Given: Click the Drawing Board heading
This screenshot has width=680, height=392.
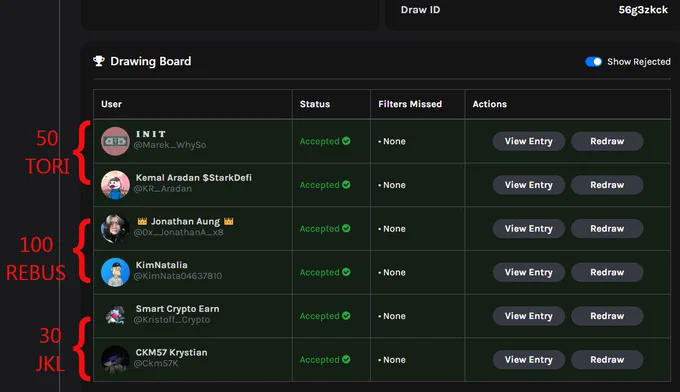Looking at the screenshot, I should pyautogui.click(x=150, y=62).
